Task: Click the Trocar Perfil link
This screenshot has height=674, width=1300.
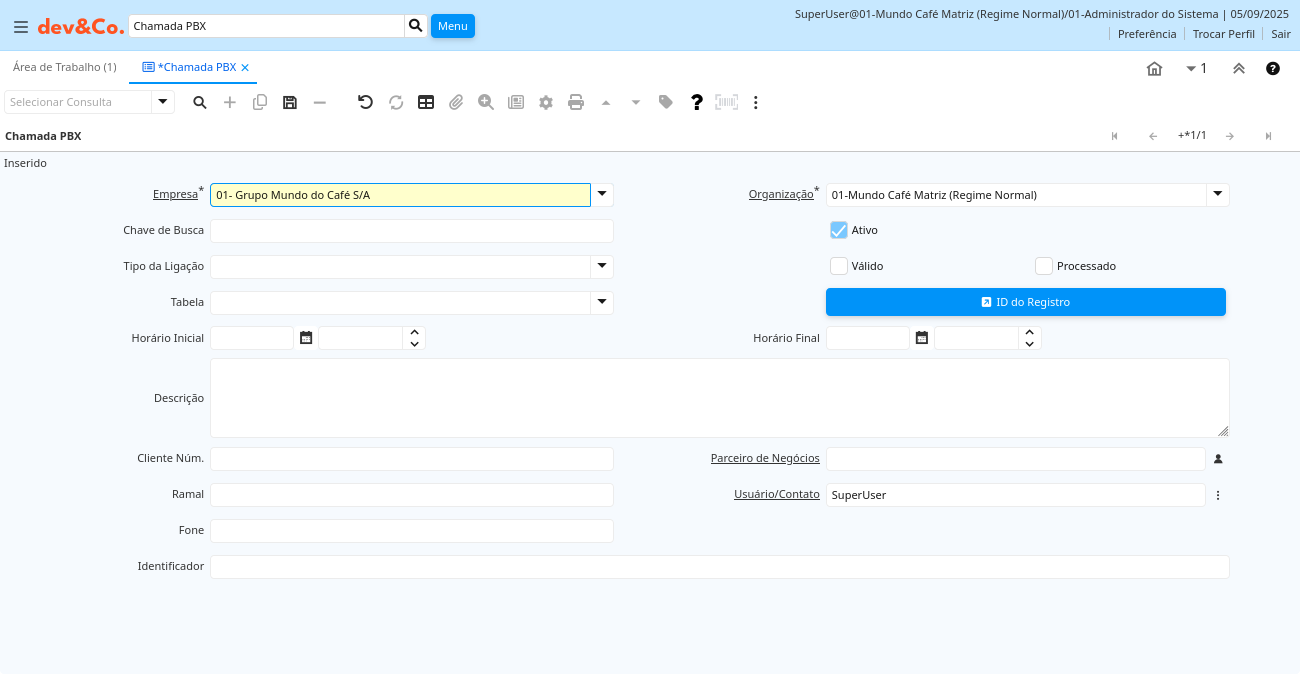Action: [x=1223, y=34]
